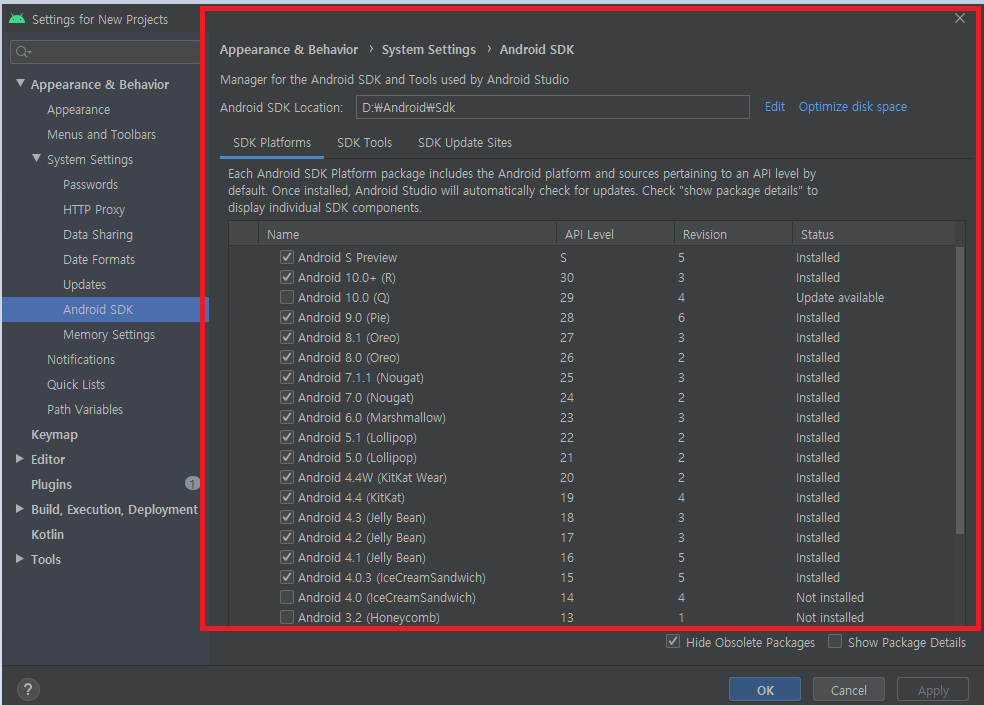
Task: Click Appearance & Behavior breadcrumb
Action: 289,49
